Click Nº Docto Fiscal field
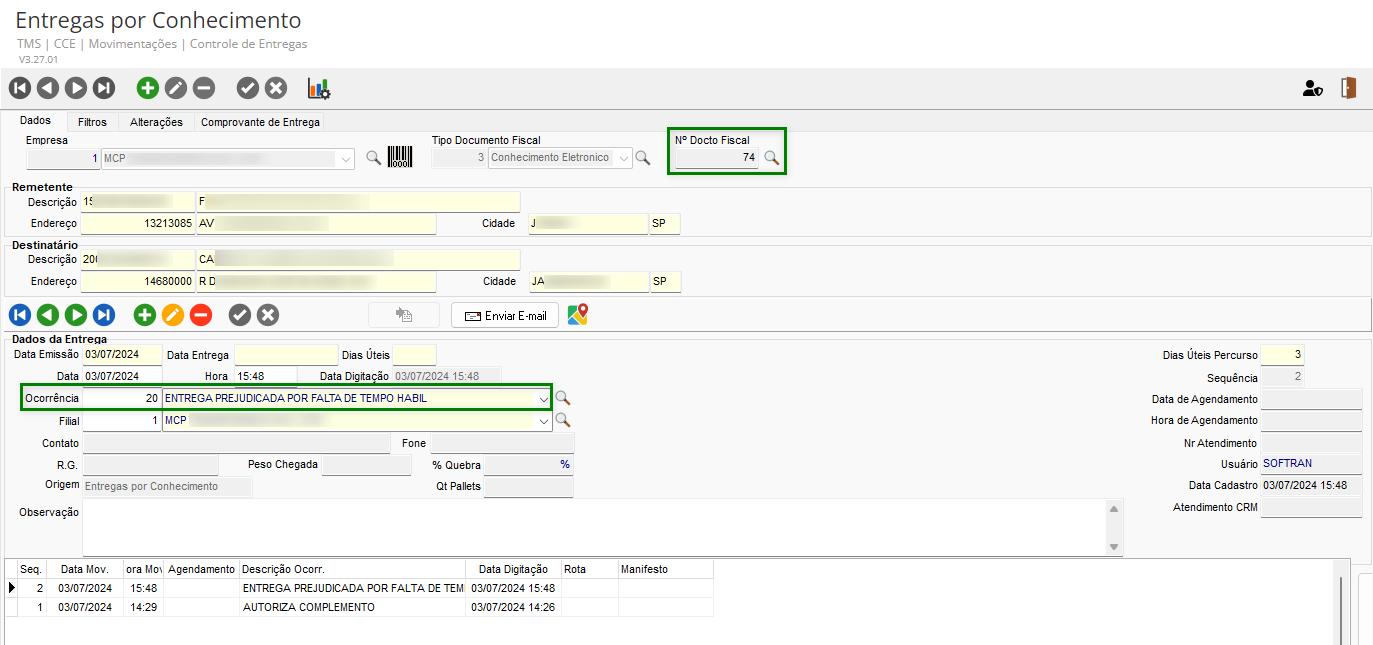The width and height of the screenshot is (1373, 645). pyautogui.click(x=716, y=158)
